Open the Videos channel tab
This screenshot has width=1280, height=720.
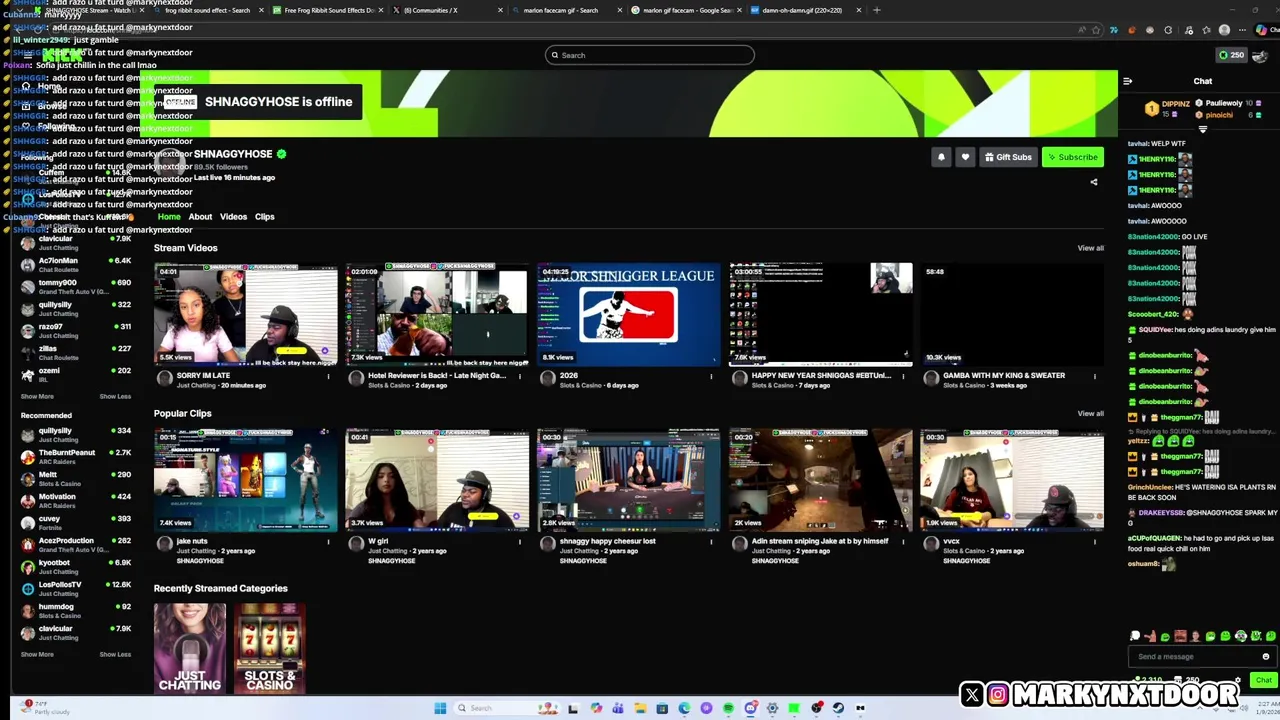coord(233,217)
